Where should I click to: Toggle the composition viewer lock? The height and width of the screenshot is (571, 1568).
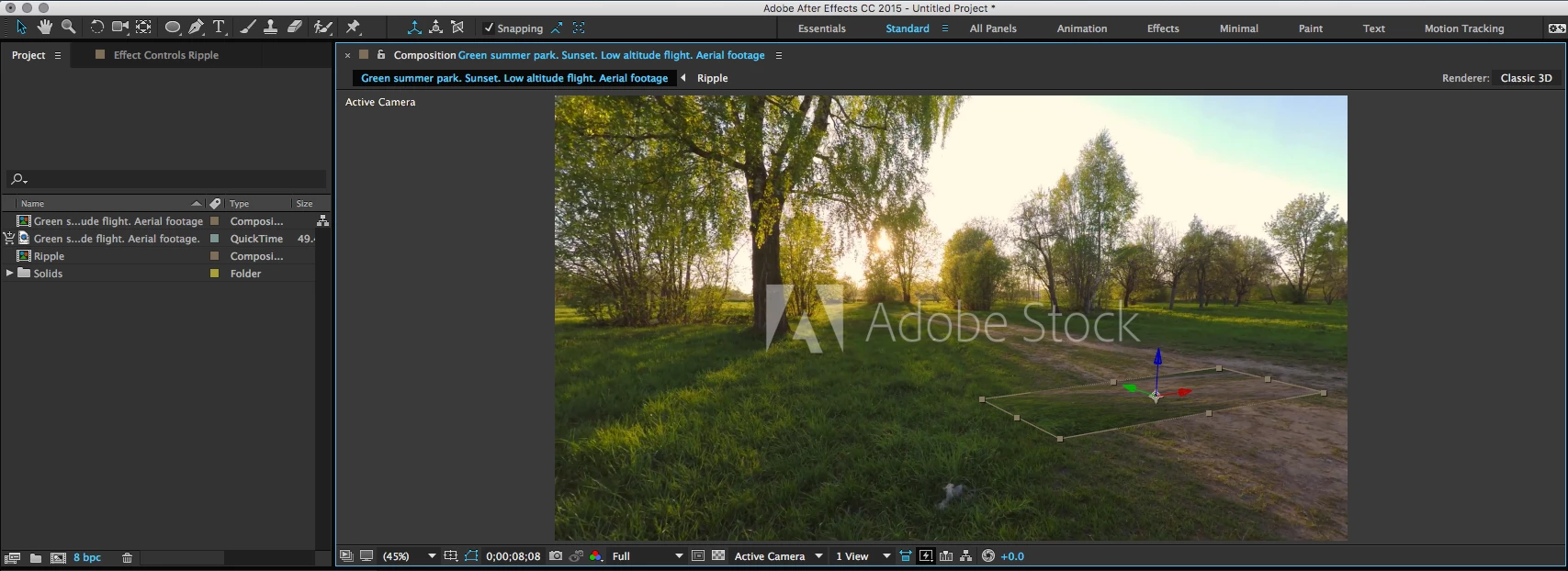click(x=381, y=55)
